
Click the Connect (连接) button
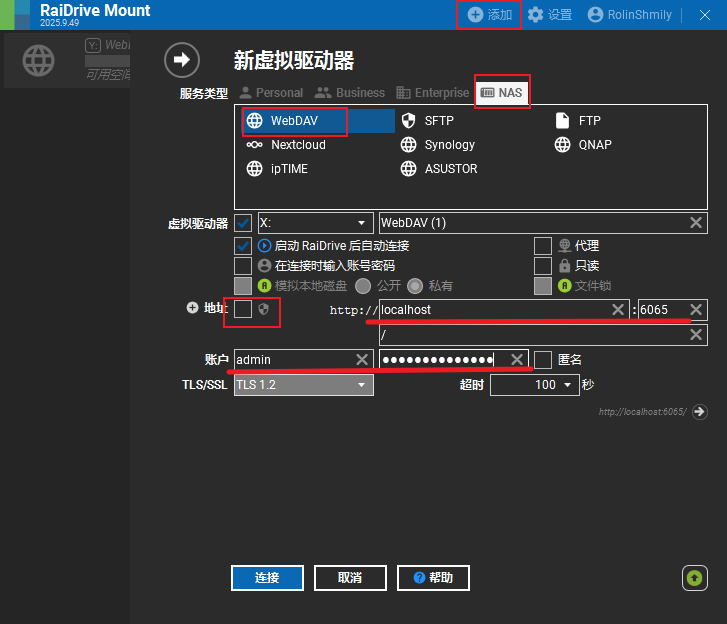point(267,578)
